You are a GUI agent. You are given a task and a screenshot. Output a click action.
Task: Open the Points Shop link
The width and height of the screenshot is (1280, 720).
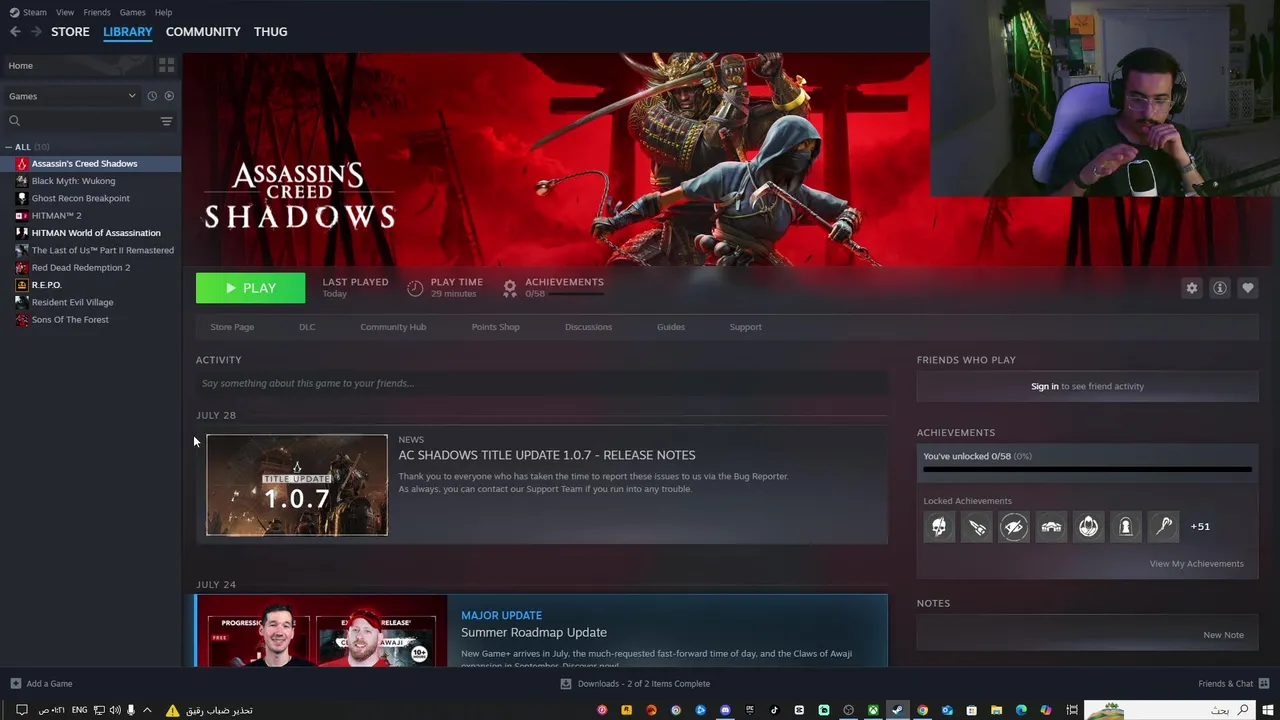495,327
